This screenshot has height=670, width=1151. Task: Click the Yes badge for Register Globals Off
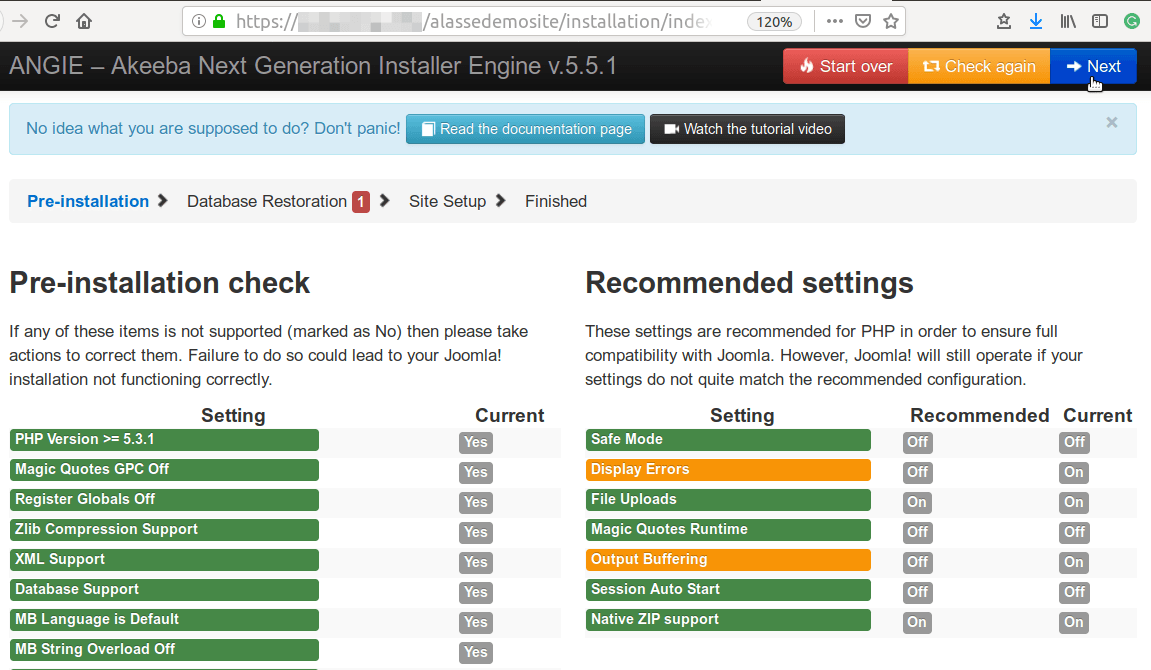point(476,503)
